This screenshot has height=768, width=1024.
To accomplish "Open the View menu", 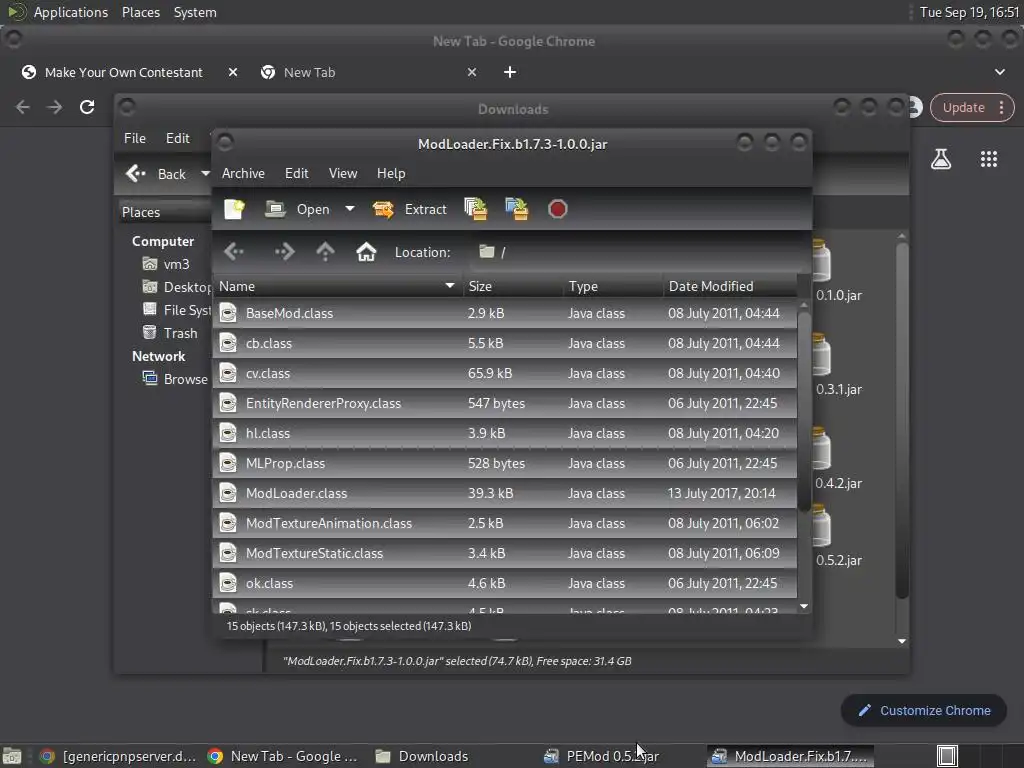I will pos(343,173).
